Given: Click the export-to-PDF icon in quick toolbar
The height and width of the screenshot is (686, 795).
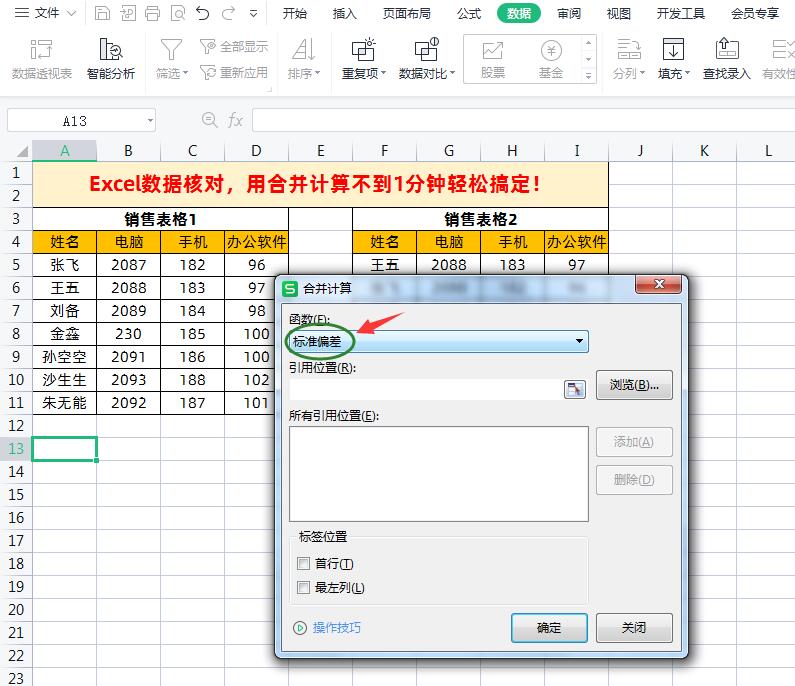Looking at the screenshot, I should click(128, 13).
